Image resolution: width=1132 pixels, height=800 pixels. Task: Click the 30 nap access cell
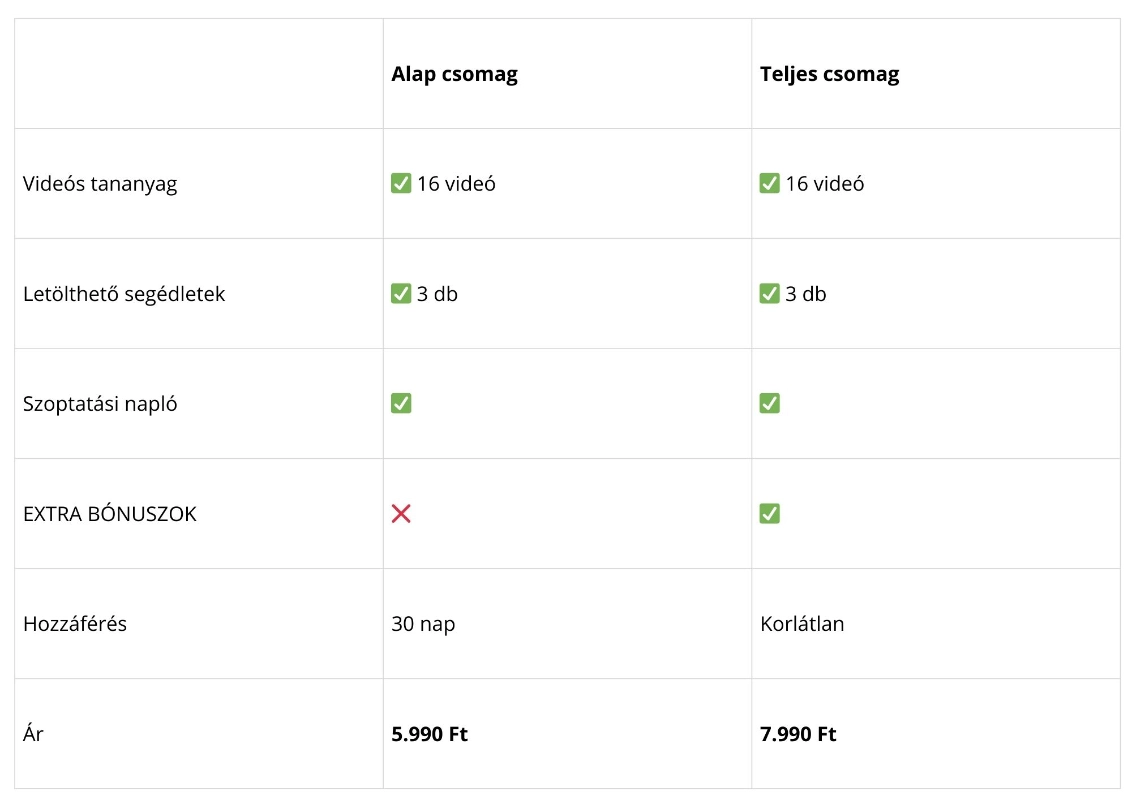tap(423, 624)
